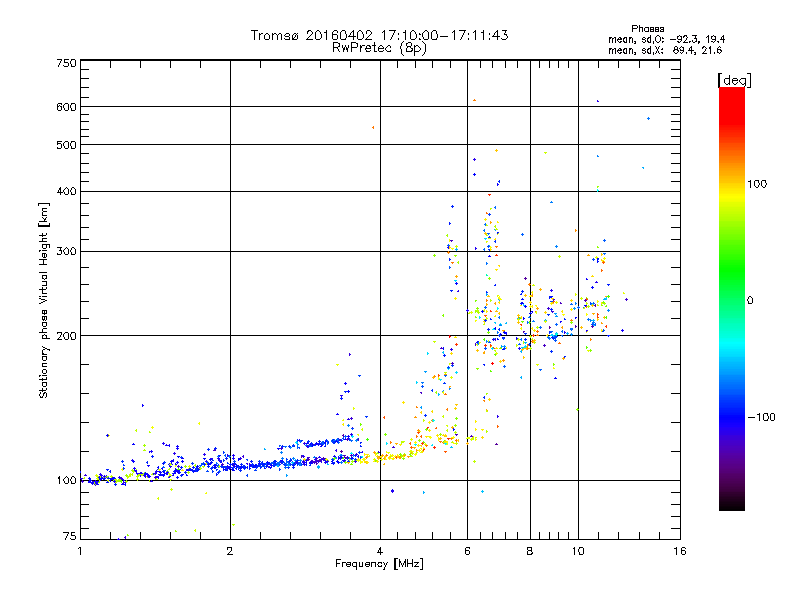Click the 'mean, sd,X: 89.4, 21.6' line
800x600 pixels.
tap(665, 50)
